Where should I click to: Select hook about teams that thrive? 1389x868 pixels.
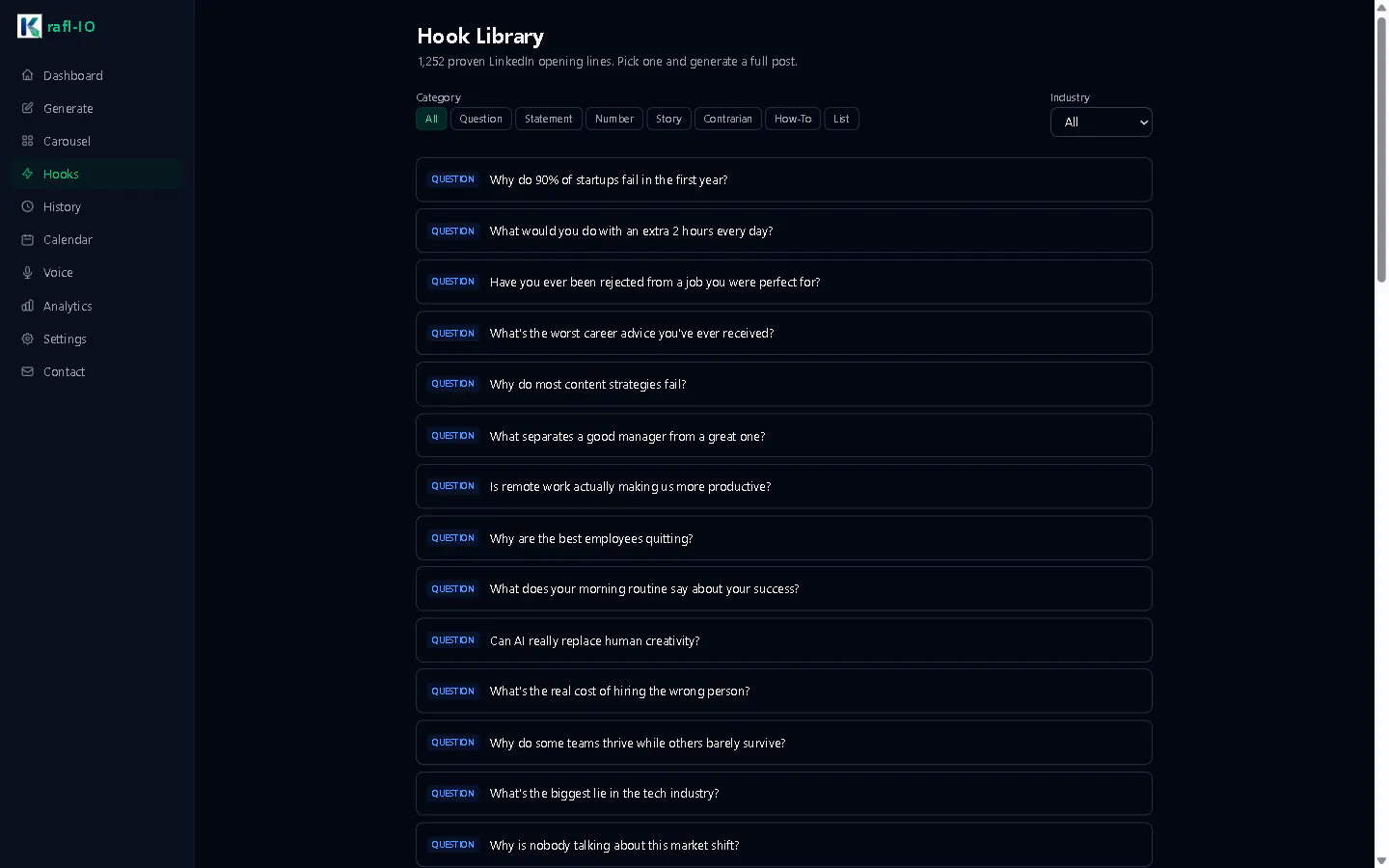(x=784, y=743)
